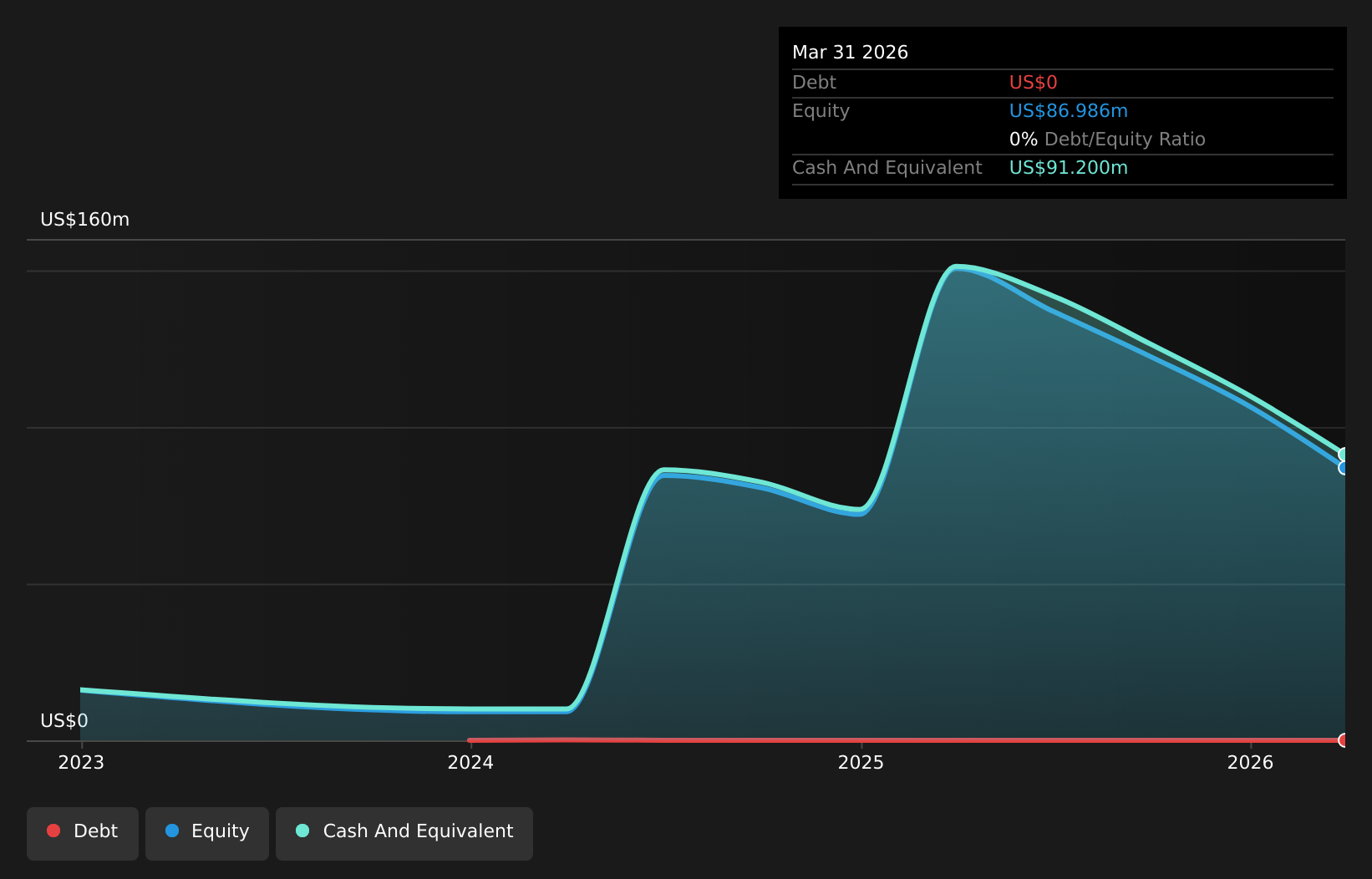Click the US$91.200m cash value

coord(1069,168)
